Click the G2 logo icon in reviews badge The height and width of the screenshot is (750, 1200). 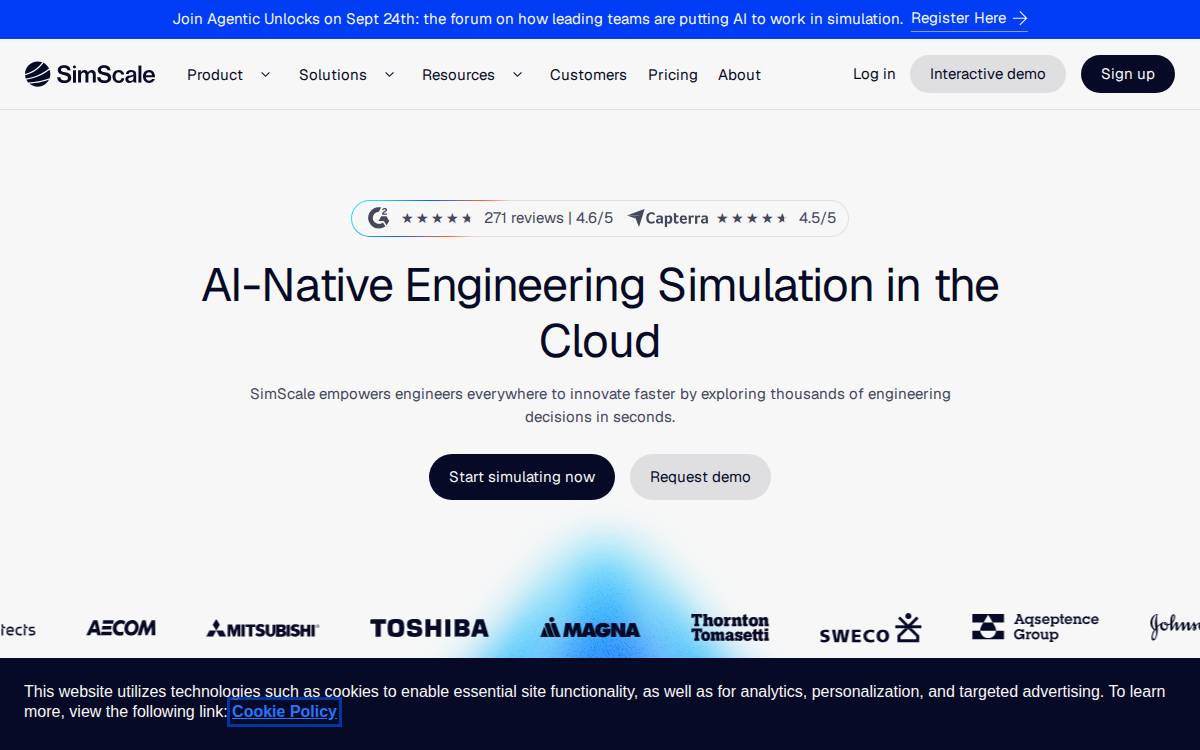click(378, 218)
